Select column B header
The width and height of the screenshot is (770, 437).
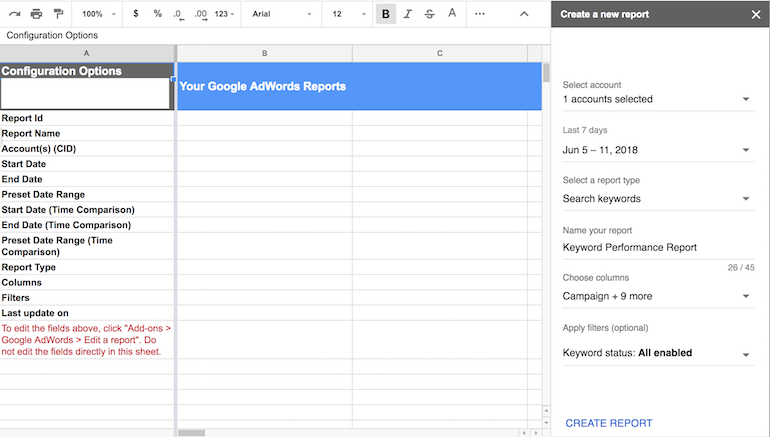(x=264, y=54)
